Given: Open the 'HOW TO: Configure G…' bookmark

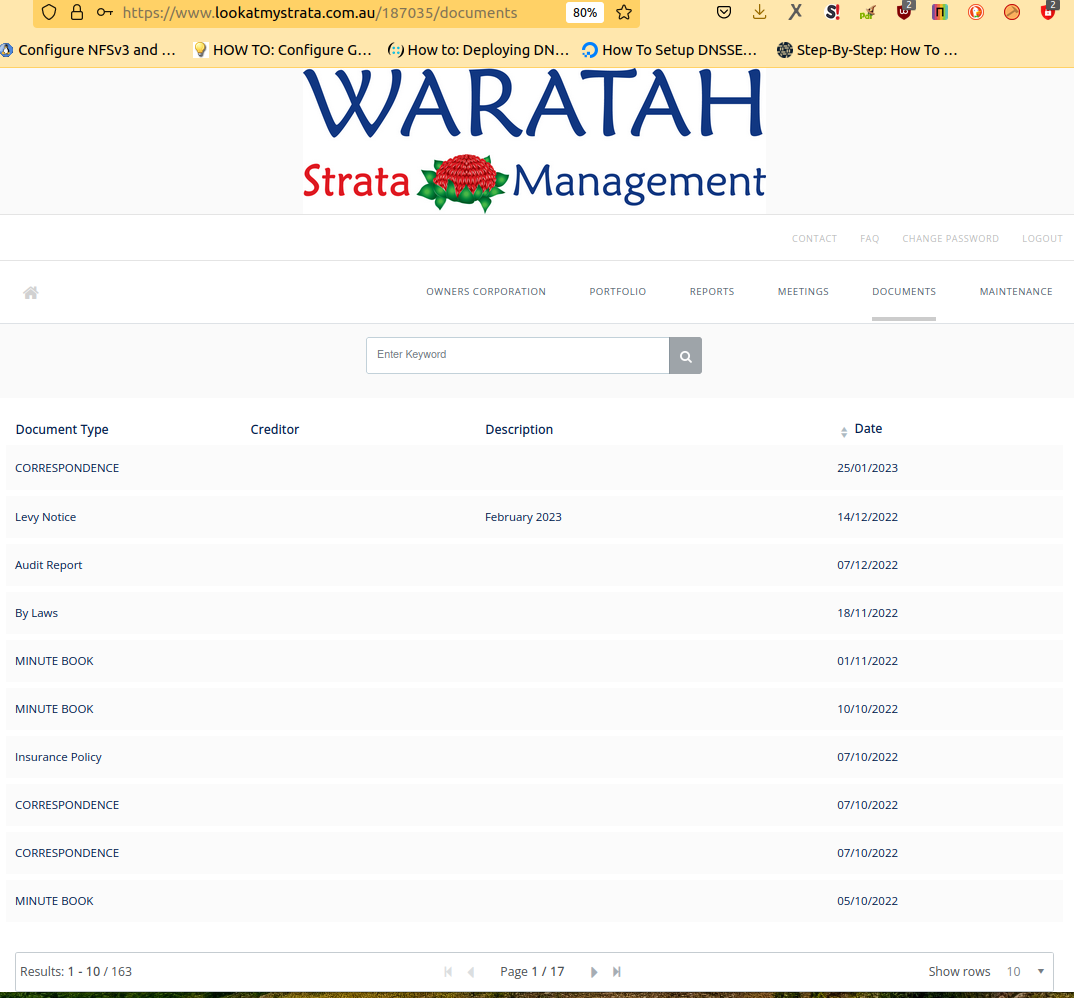Looking at the screenshot, I should click(283, 50).
